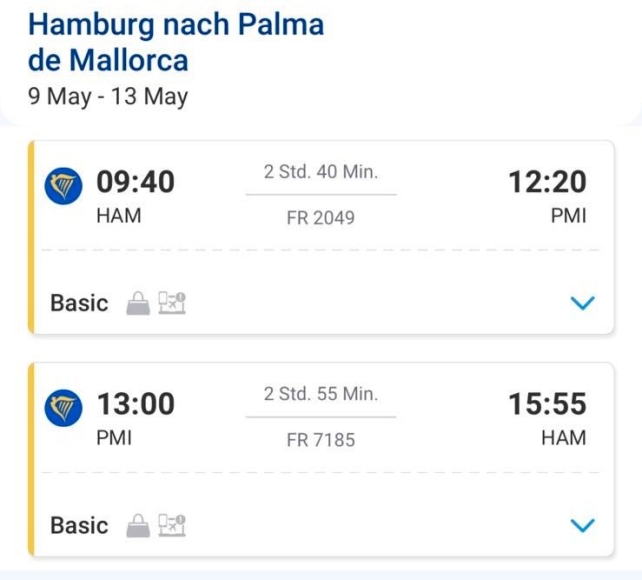Image resolution: width=642 pixels, height=580 pixels.
Task: Select flight number FR 2049
Action: (320, 217)
